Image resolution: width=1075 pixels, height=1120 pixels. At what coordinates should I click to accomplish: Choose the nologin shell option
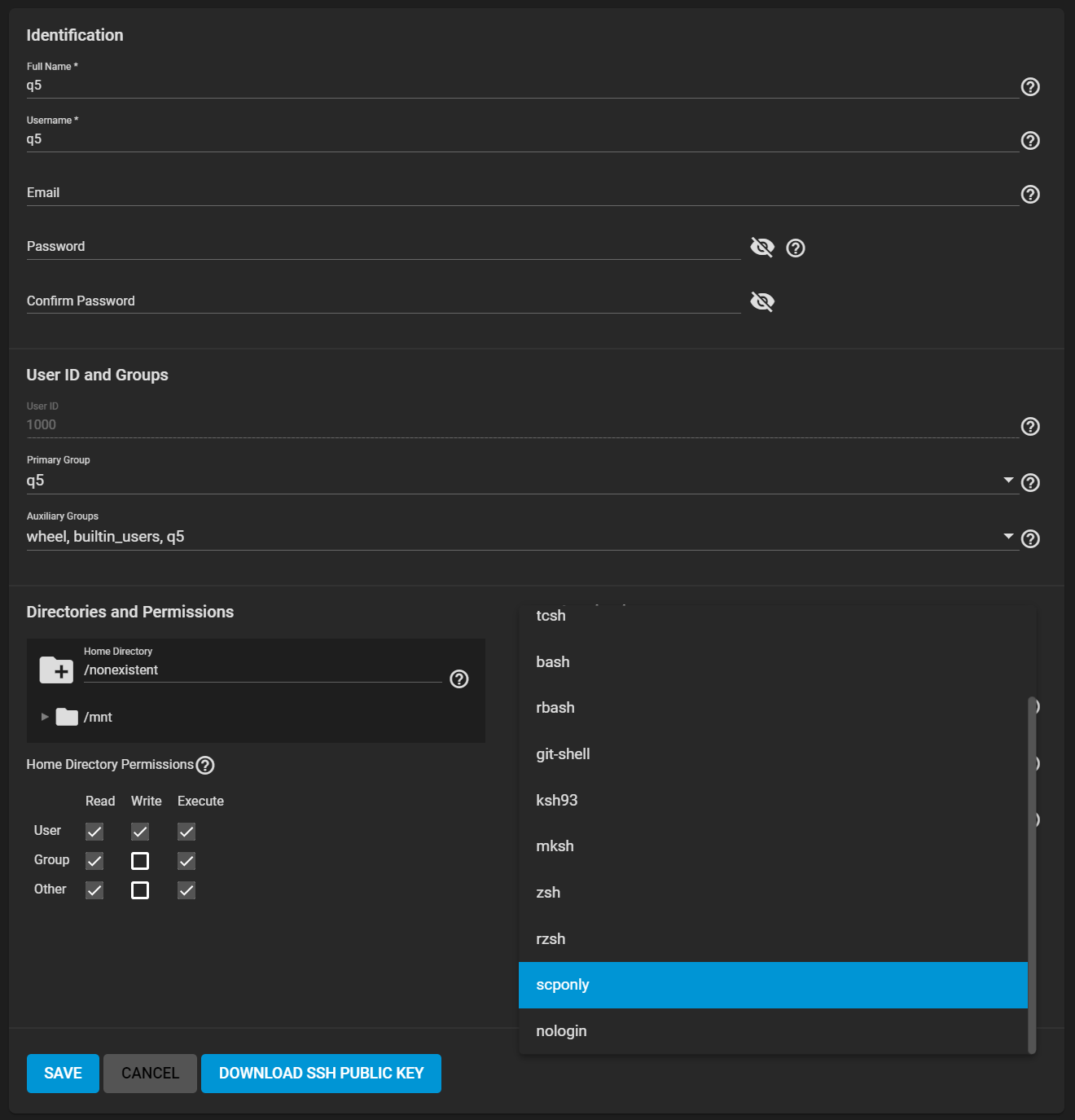pyautogui.click(x=561, y=1031)
